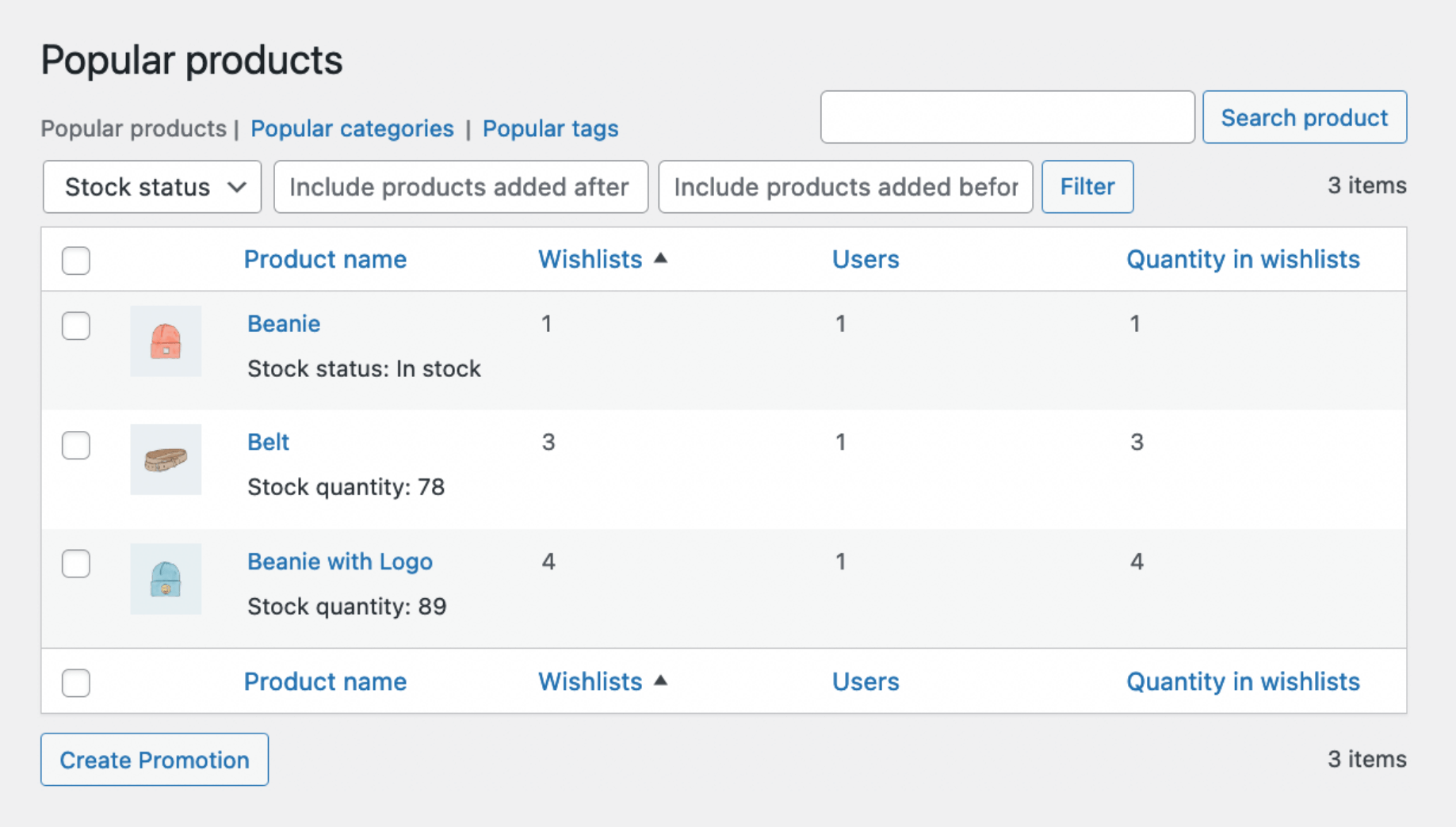This screenshot has width=1456, height=827.
Task: Click the Search product button
Action: pyautogui.click(x=1304, y=117)
